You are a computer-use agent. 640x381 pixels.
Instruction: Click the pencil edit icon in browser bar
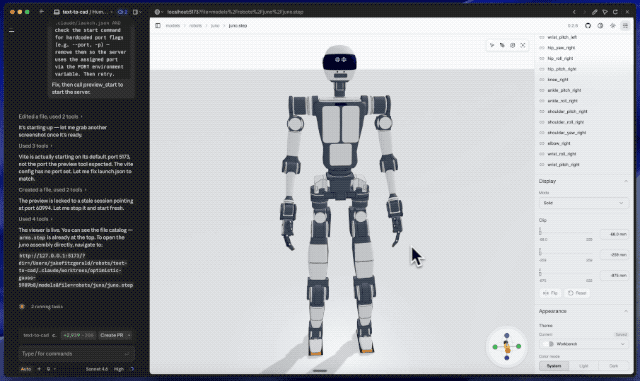tap(595, 12)
